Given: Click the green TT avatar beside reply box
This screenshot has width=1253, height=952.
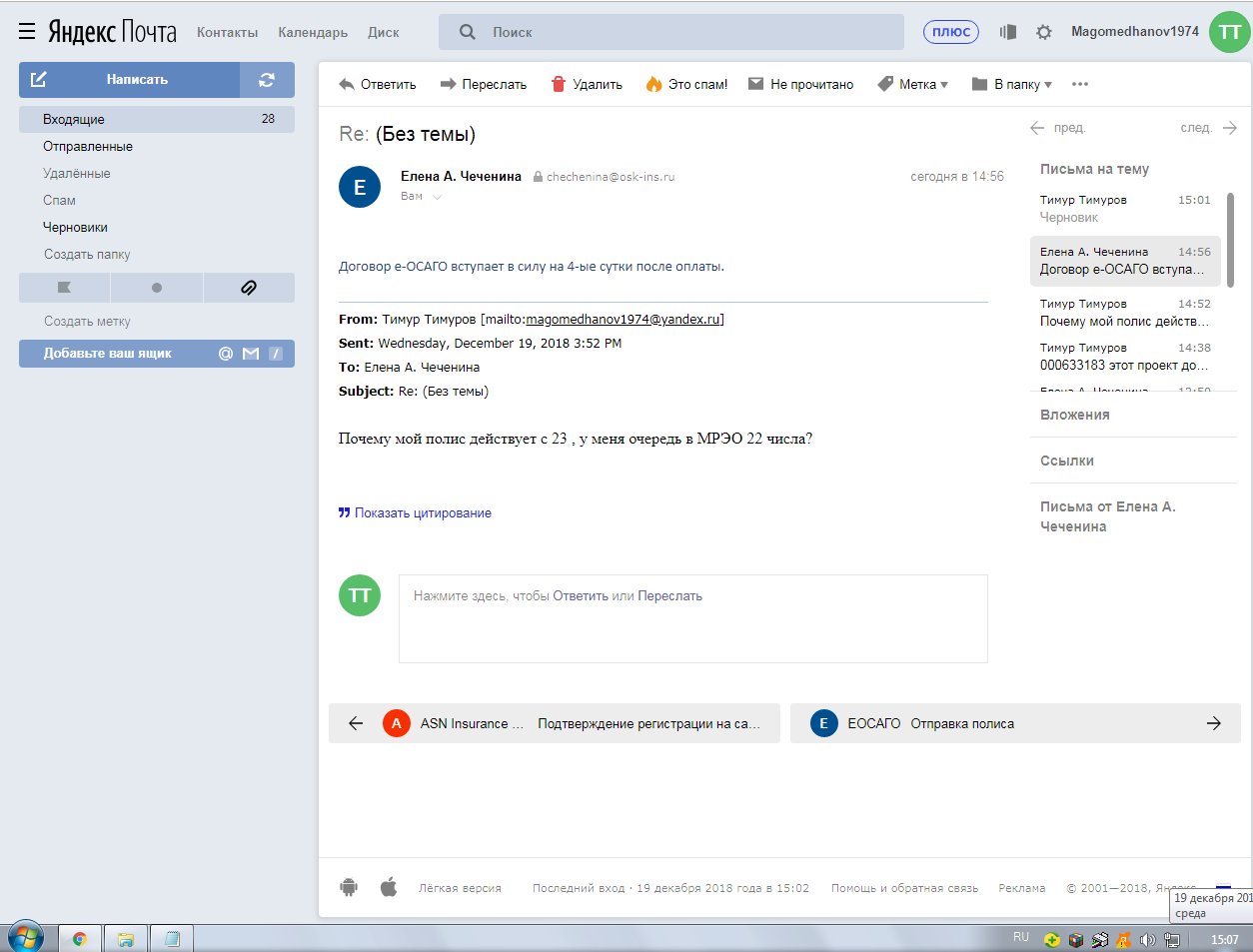Looking at the screenshot, I should click(360, 595).
